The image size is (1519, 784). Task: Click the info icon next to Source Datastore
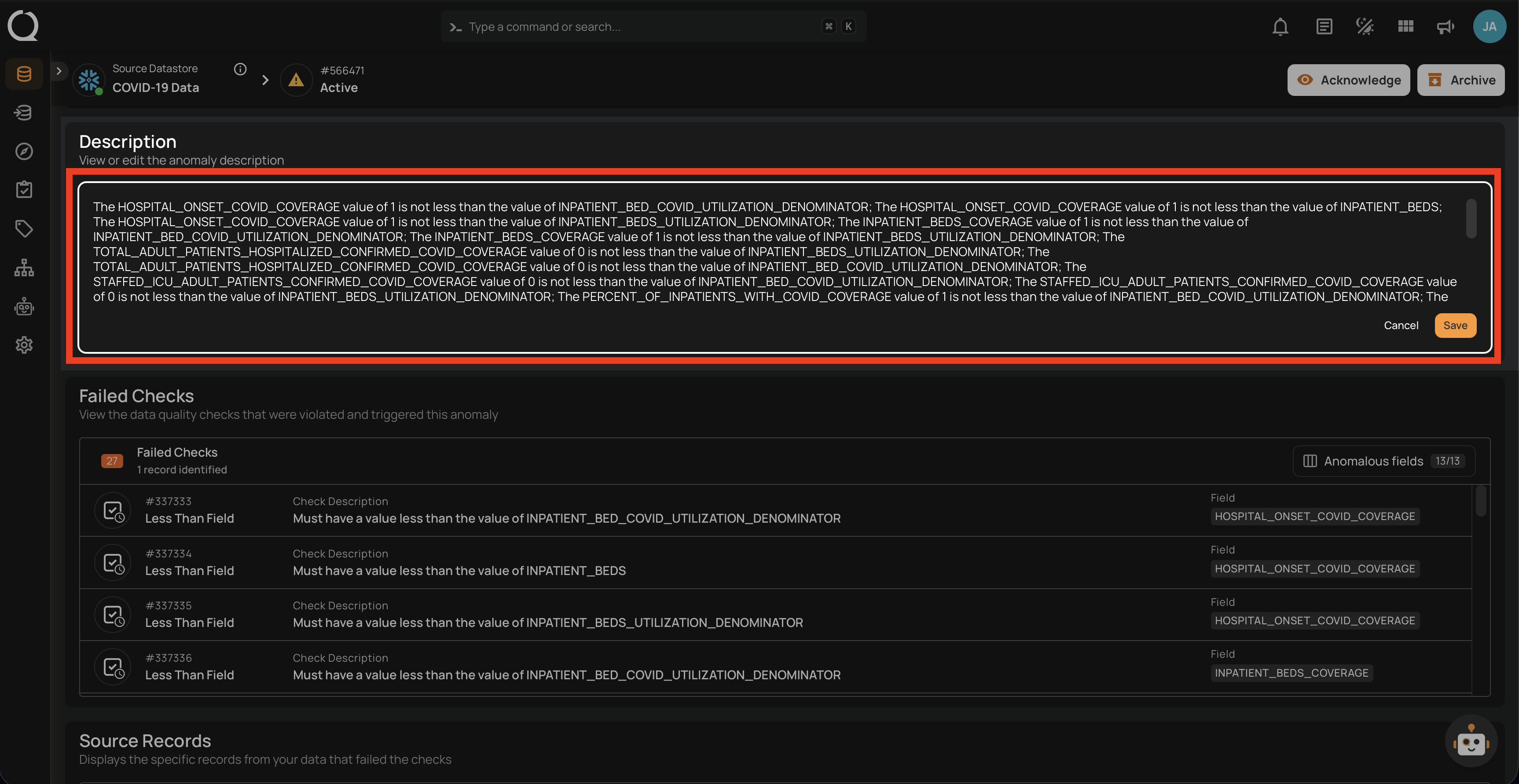pos(240,69)
